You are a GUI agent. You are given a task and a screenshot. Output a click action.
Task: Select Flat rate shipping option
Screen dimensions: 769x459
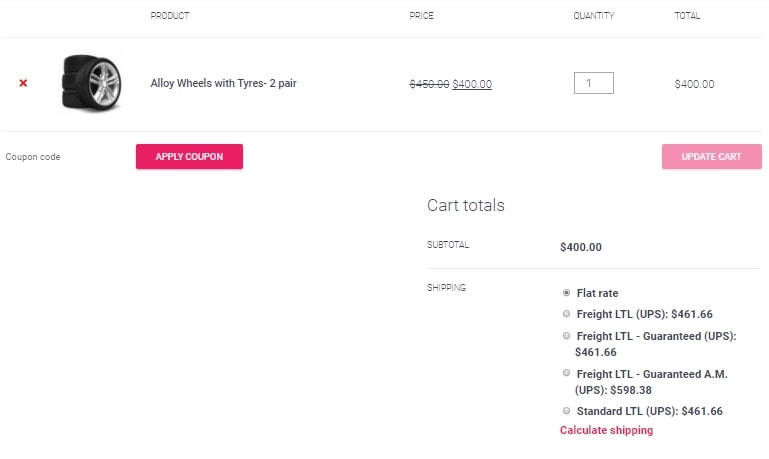click(x=566, y=293)
